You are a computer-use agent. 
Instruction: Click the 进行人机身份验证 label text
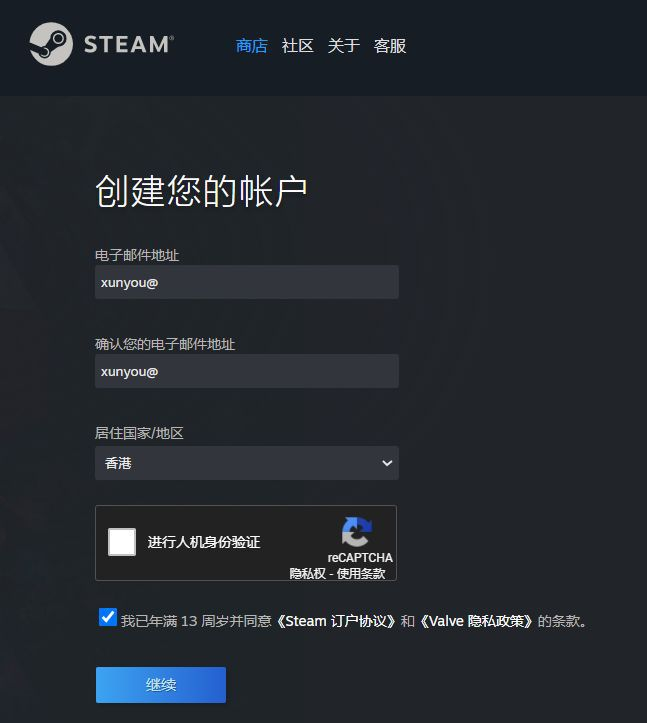tap(204, 542)
